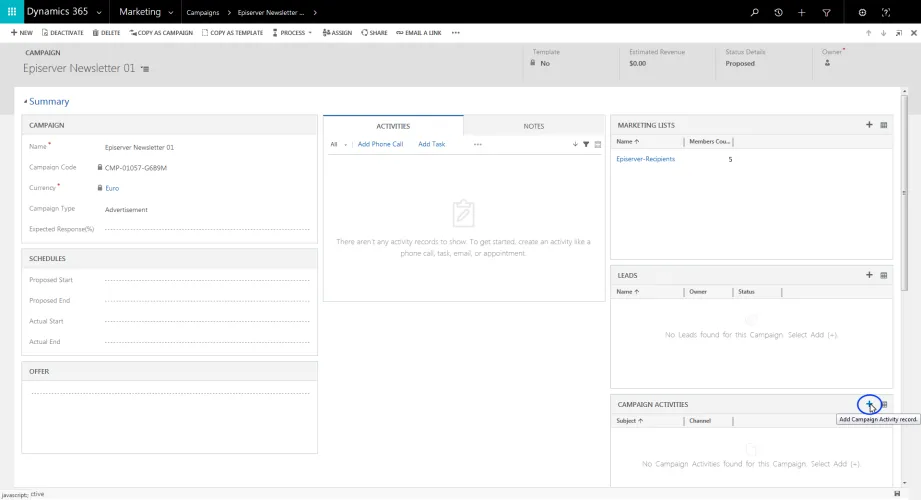The height and width of the screenshot is (500, 921).
Task: Add a Marketing List with plus icon
Action: (x=869, y=125)
